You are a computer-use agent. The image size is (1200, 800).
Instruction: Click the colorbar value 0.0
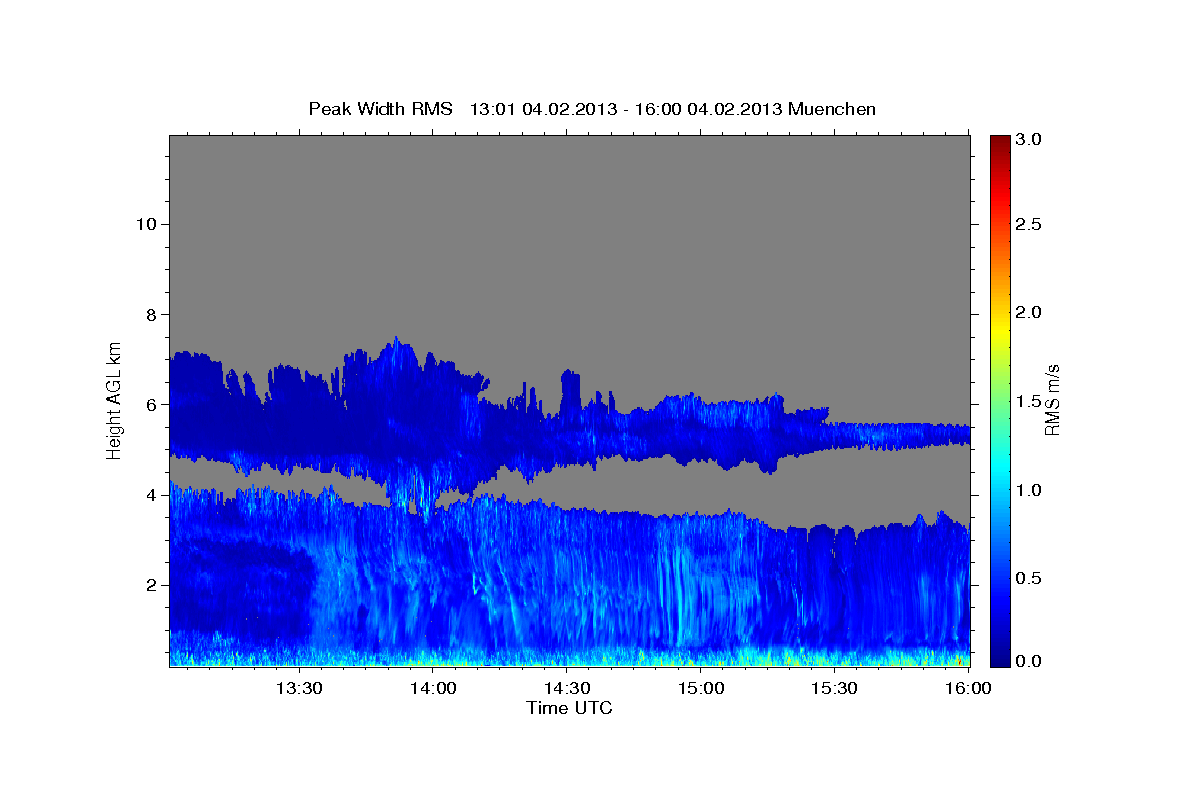pos(1029,661)
